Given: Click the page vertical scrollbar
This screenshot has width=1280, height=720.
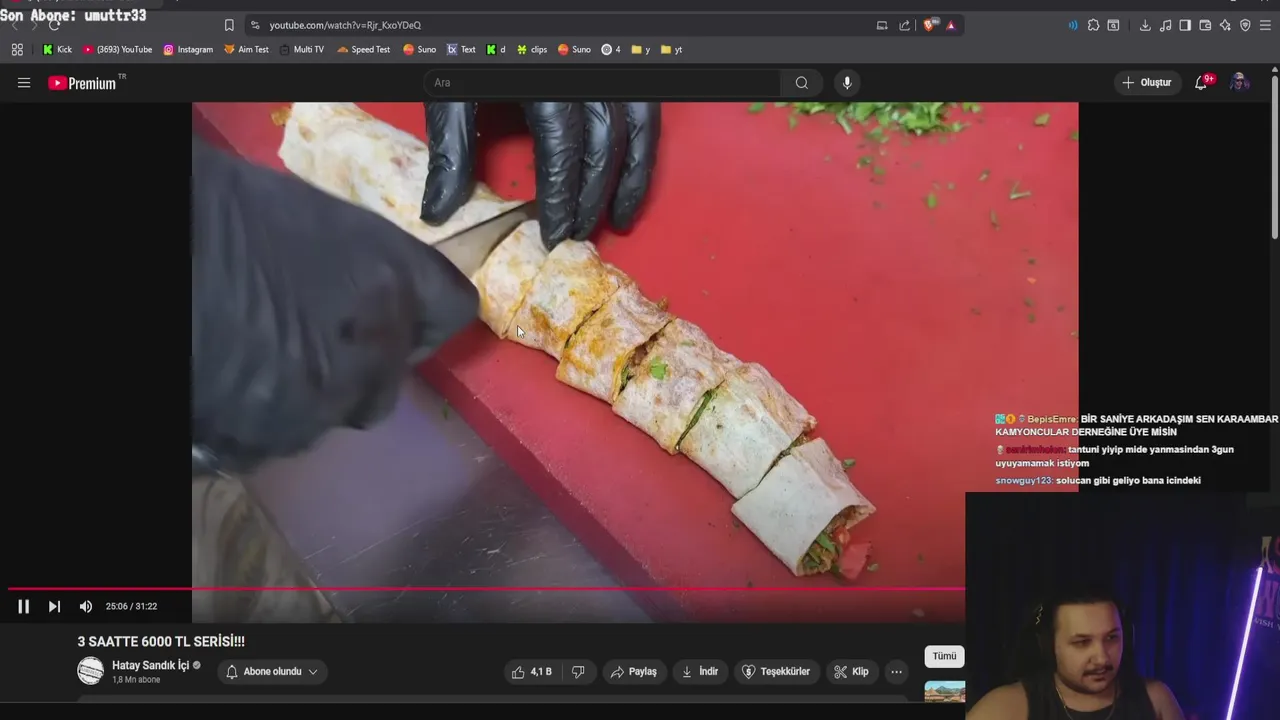Looking at the screenshot, I should [1274, 155].
